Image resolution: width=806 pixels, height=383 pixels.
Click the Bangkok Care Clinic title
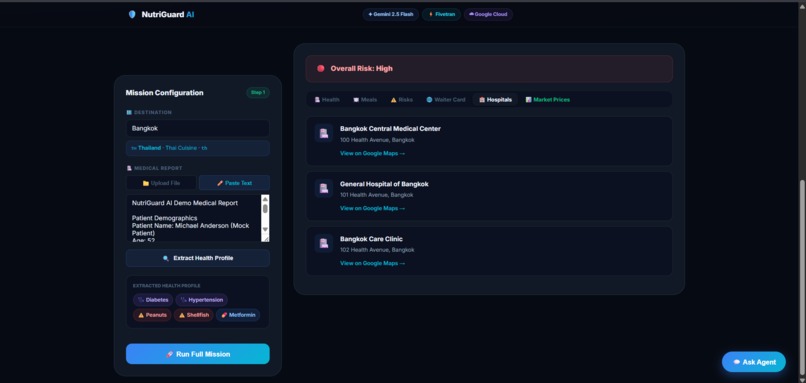click(x=371, y=239)
